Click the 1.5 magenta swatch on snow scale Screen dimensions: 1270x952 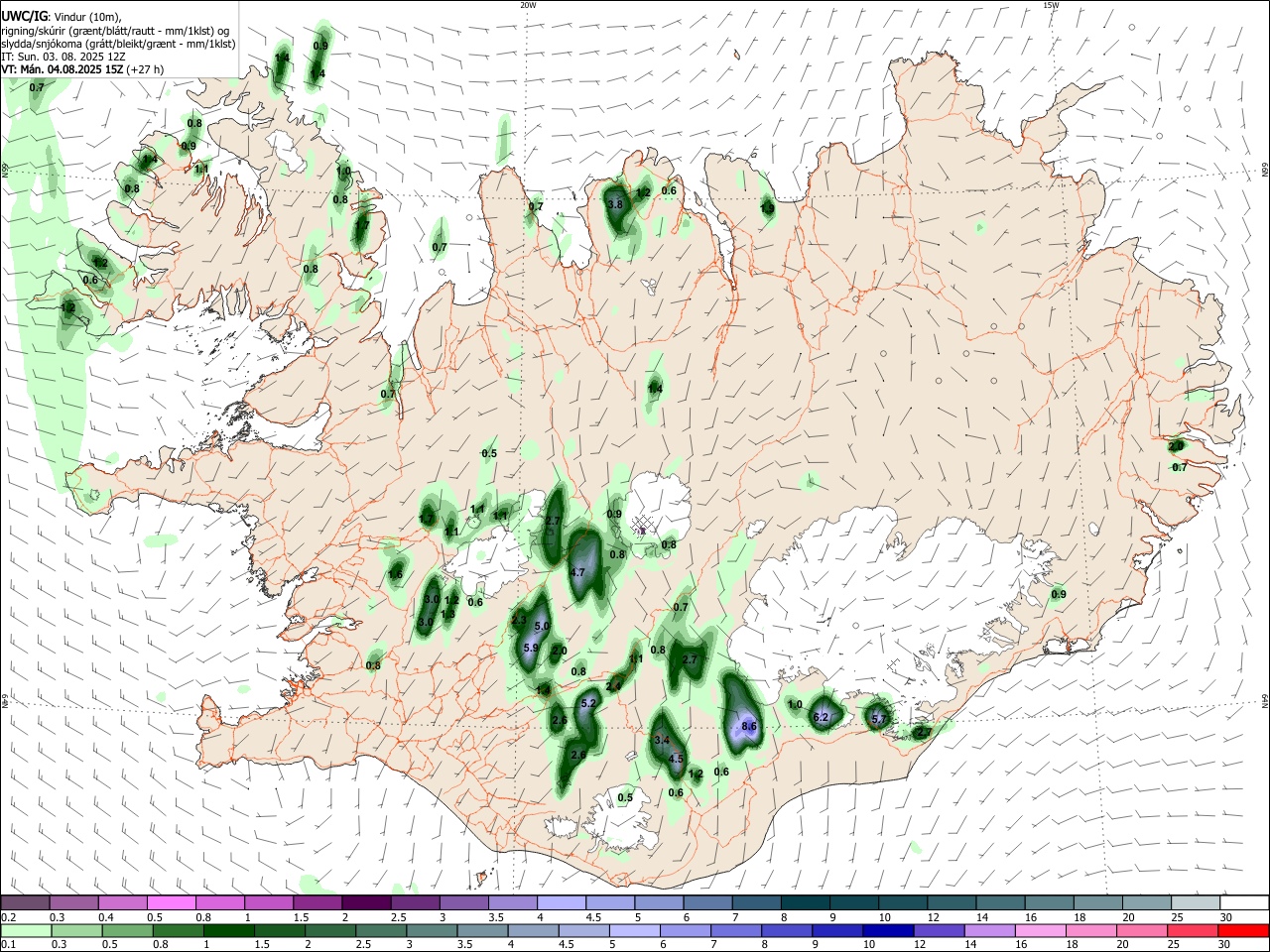pyautogui.click(x=317, y=902)
